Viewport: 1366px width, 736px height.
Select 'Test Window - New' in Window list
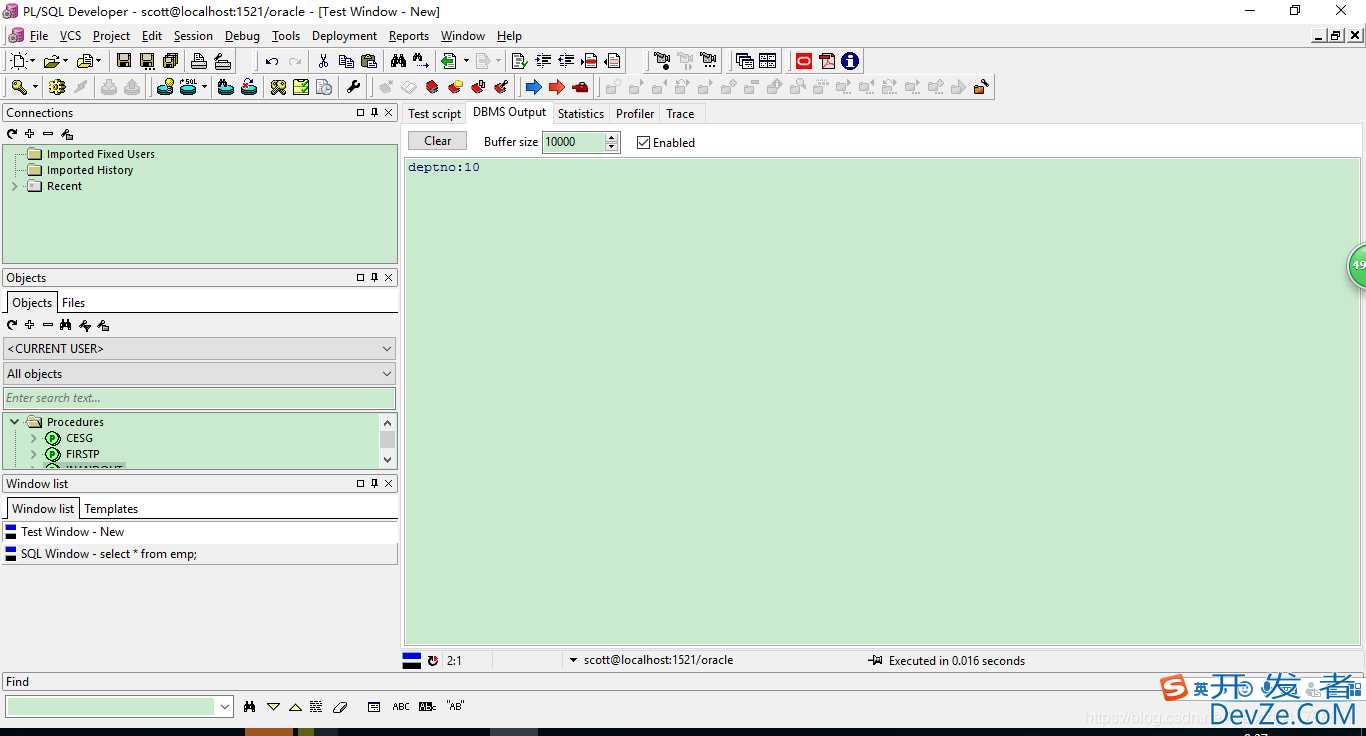200,532
